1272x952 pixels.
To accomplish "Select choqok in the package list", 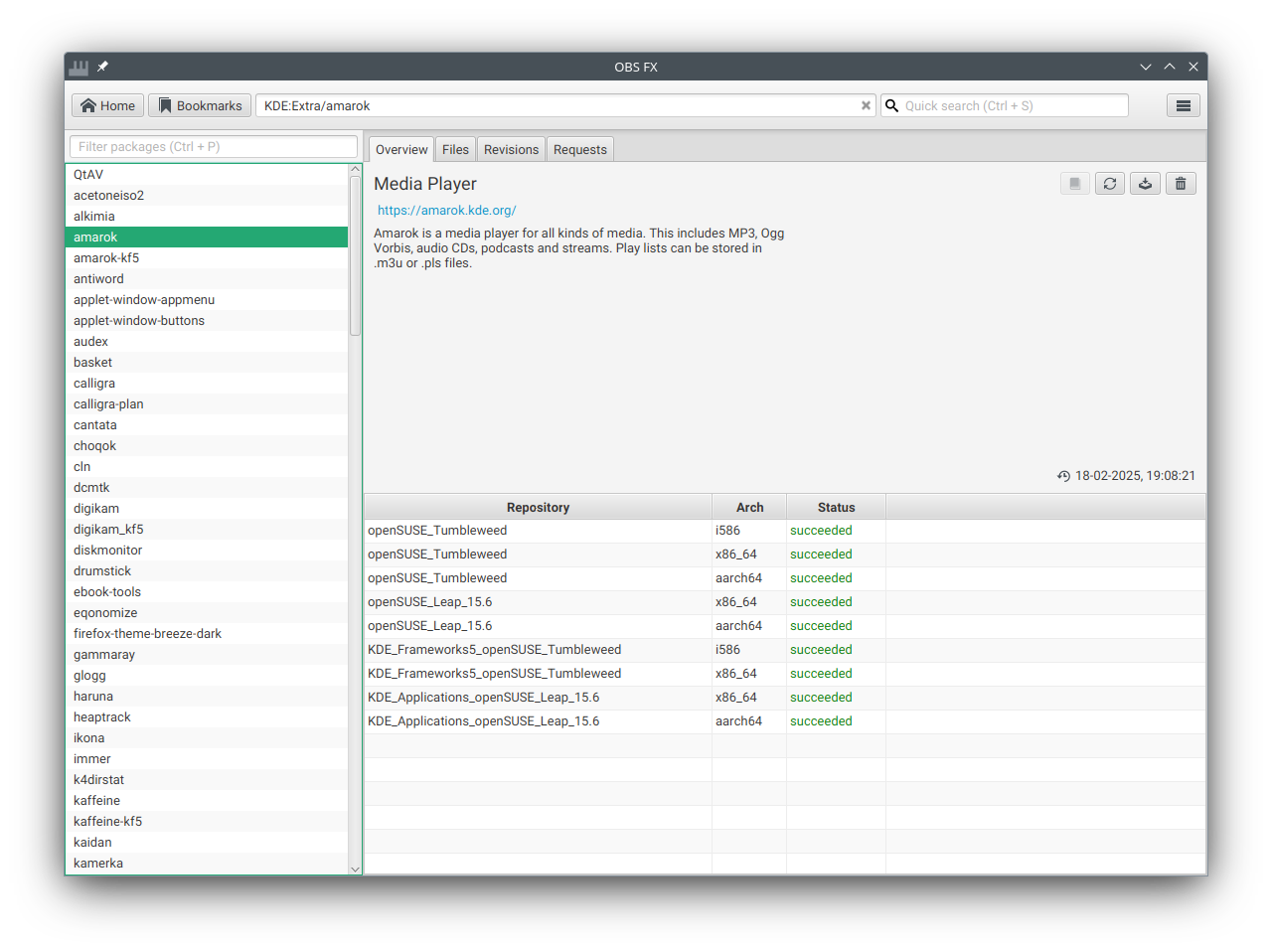I will (207, 446).
